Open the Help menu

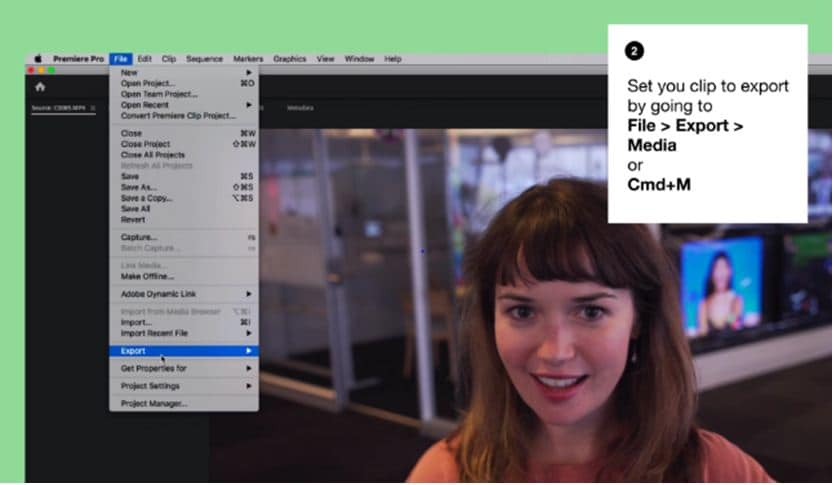(393, 59)
